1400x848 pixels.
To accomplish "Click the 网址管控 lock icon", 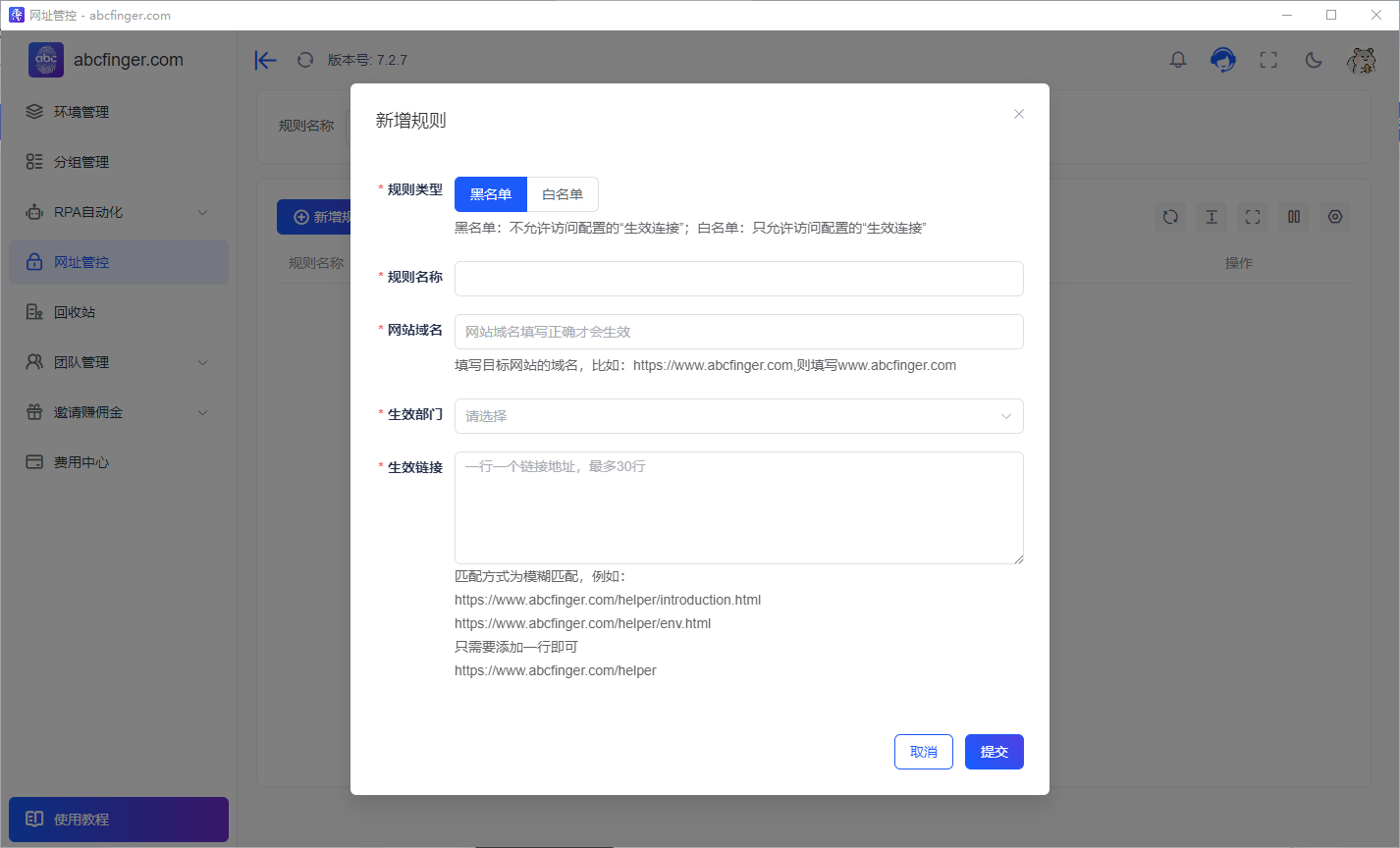I will pyautogui.click(x=34, y=262).
